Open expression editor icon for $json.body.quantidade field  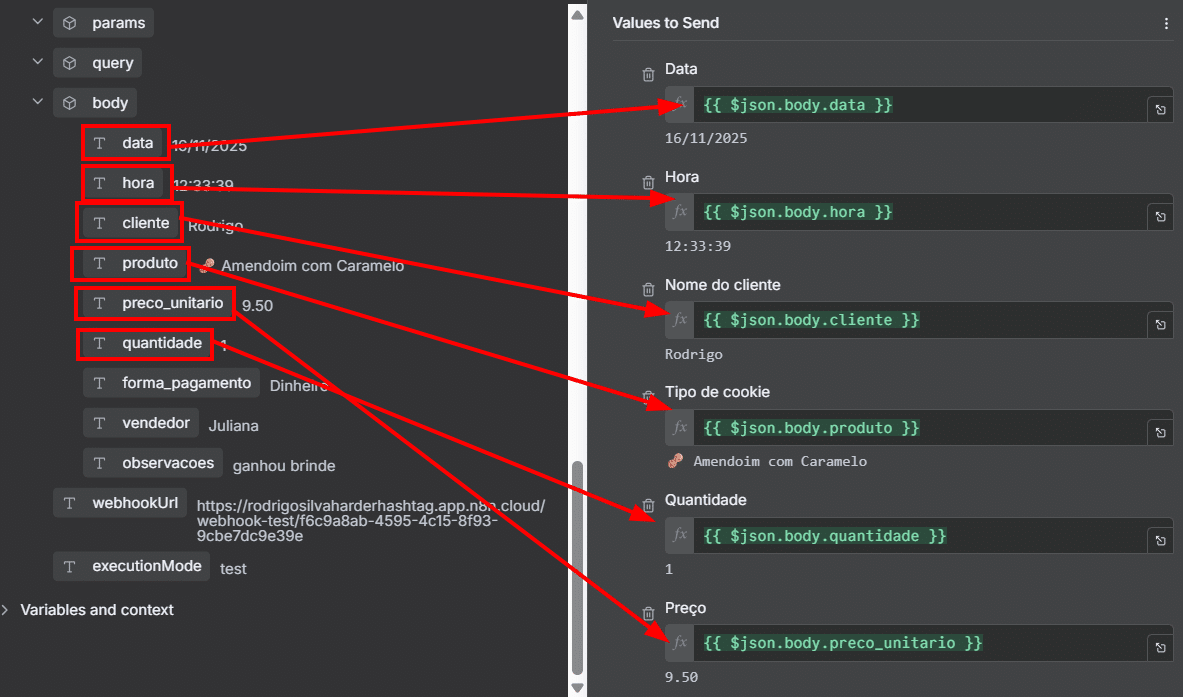(1160, 540)
